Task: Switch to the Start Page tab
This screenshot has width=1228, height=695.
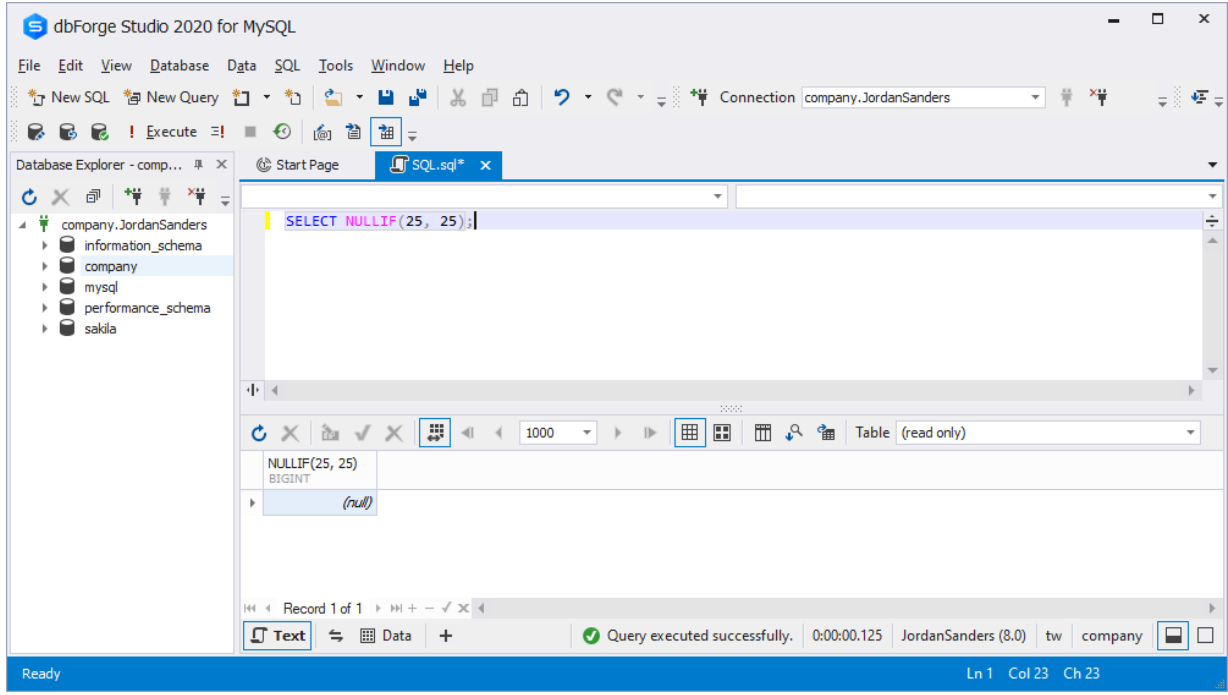Action: pyautogui.click(x=298, y=165)
